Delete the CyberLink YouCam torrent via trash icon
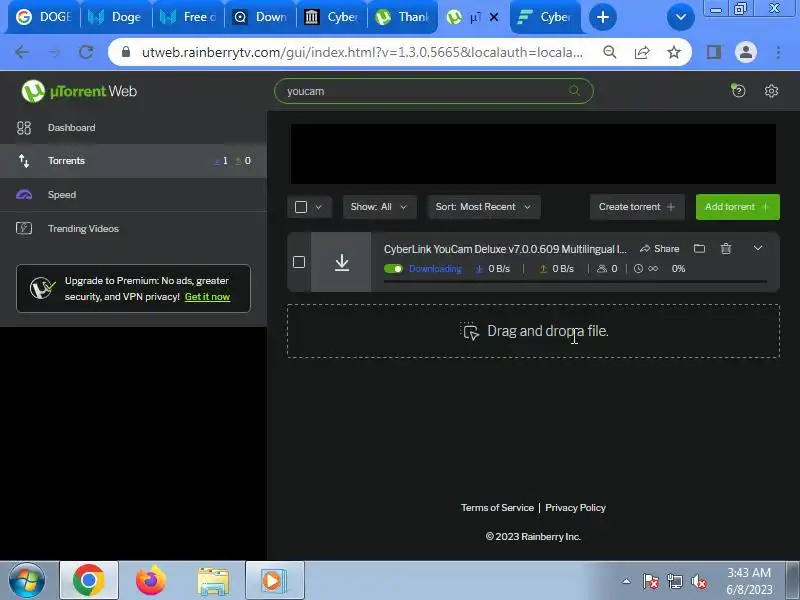800x600 pixels. [726, 248]
